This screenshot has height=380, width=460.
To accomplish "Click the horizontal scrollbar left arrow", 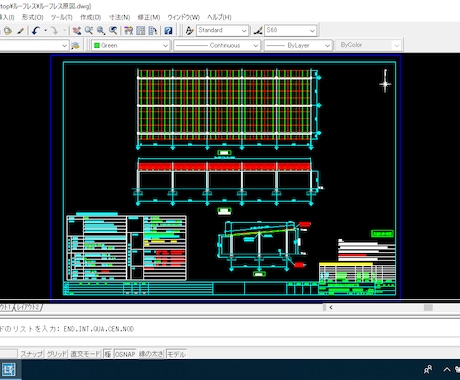I will coord(331,307).
